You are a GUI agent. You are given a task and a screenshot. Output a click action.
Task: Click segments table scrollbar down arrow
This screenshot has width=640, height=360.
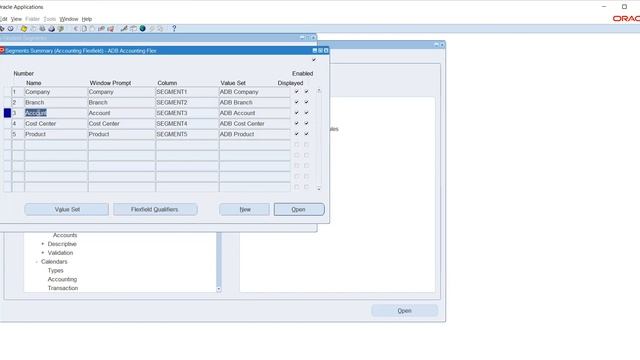(319, 188)
